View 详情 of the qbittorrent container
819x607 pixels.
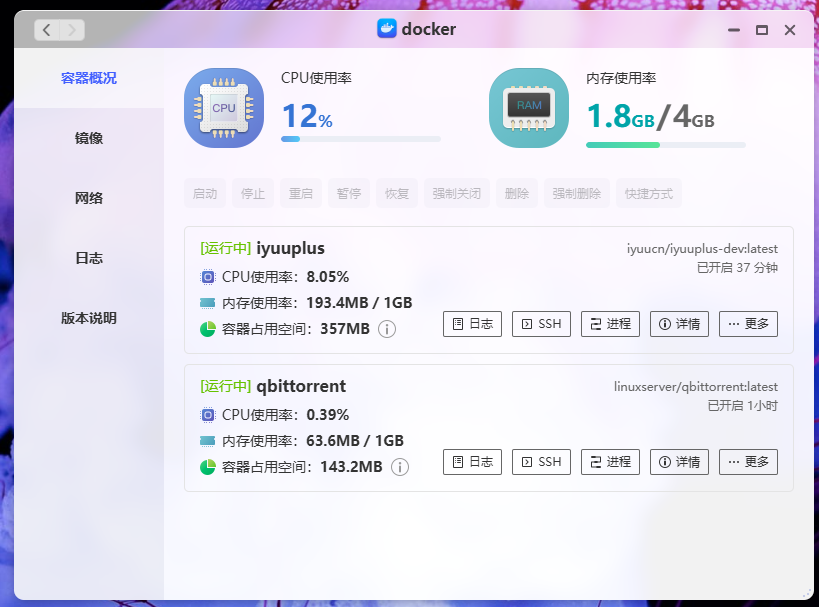pyautogui.click(x=679, y=462)
